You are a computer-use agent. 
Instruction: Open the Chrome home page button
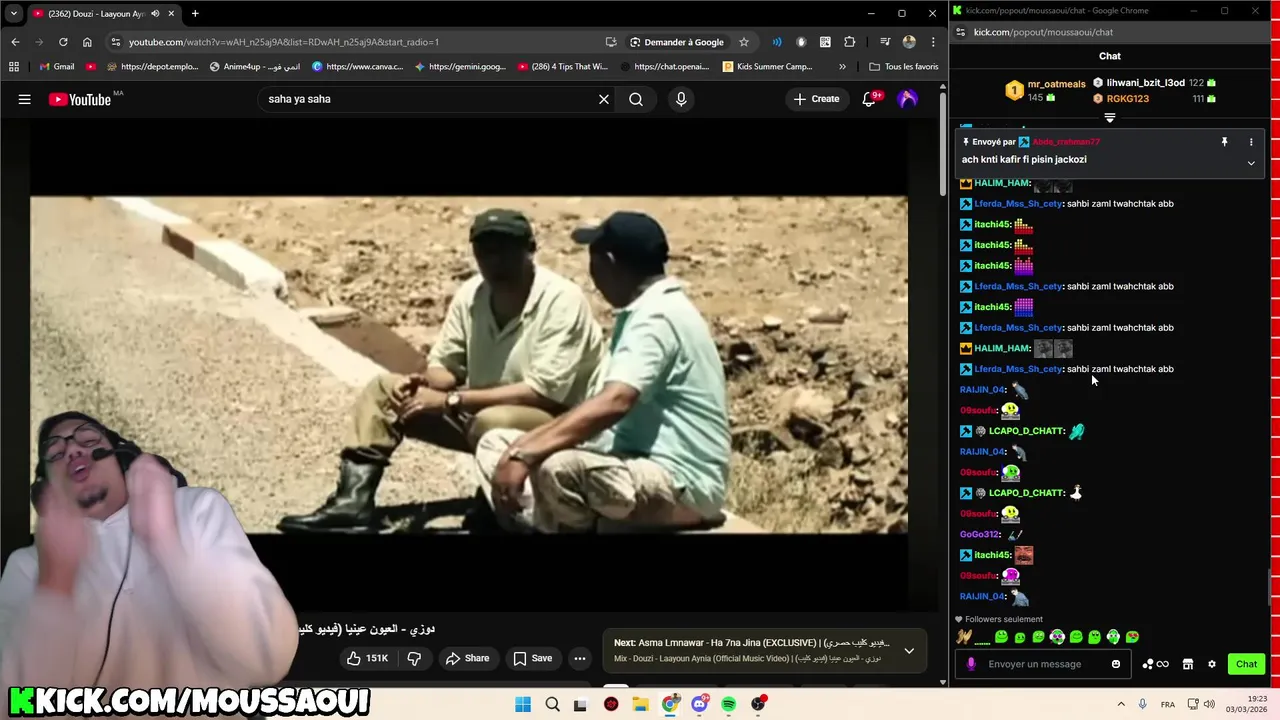[87, 42]
